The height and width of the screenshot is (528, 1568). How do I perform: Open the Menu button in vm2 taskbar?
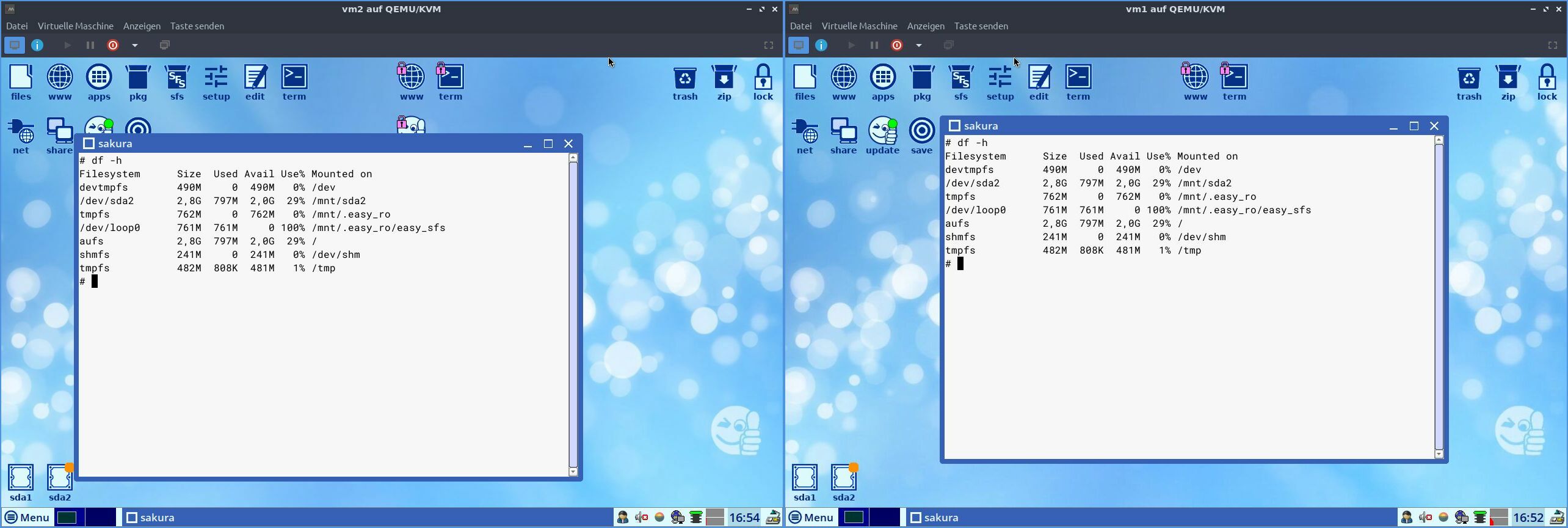[27, 518]
